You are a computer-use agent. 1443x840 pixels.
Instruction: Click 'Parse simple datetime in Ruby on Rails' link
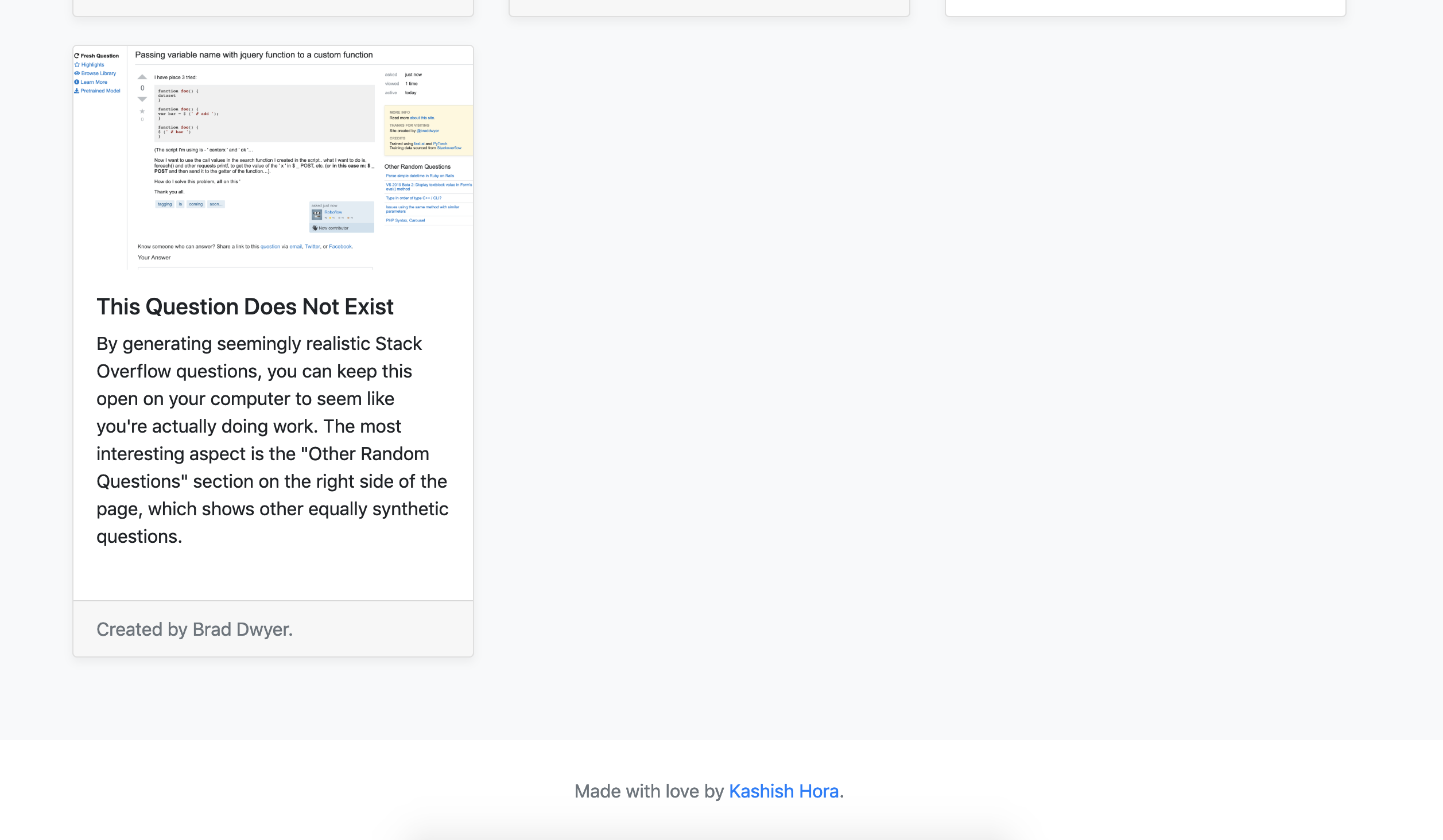coord(420,176)
